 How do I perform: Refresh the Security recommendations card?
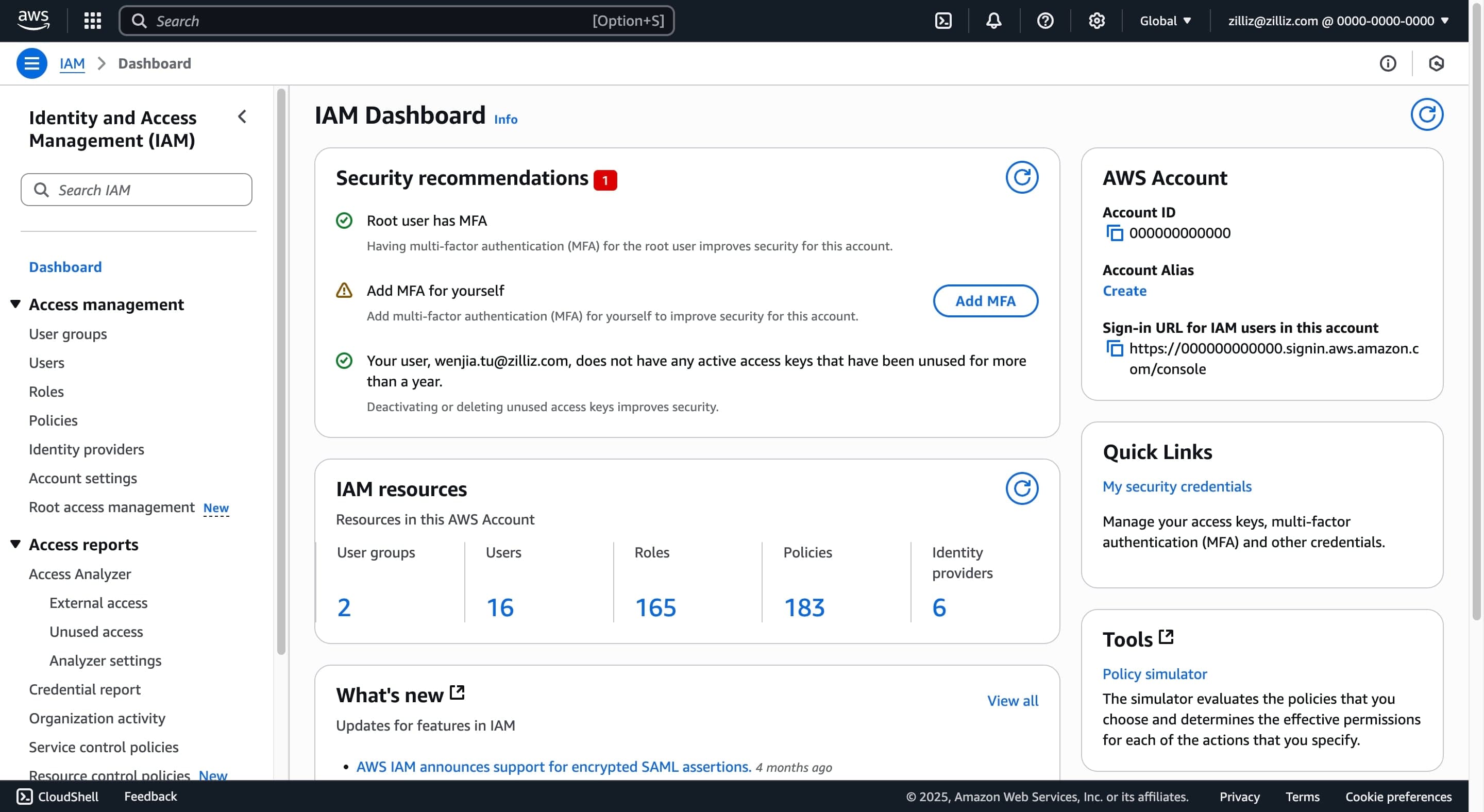pos(1022,177)
